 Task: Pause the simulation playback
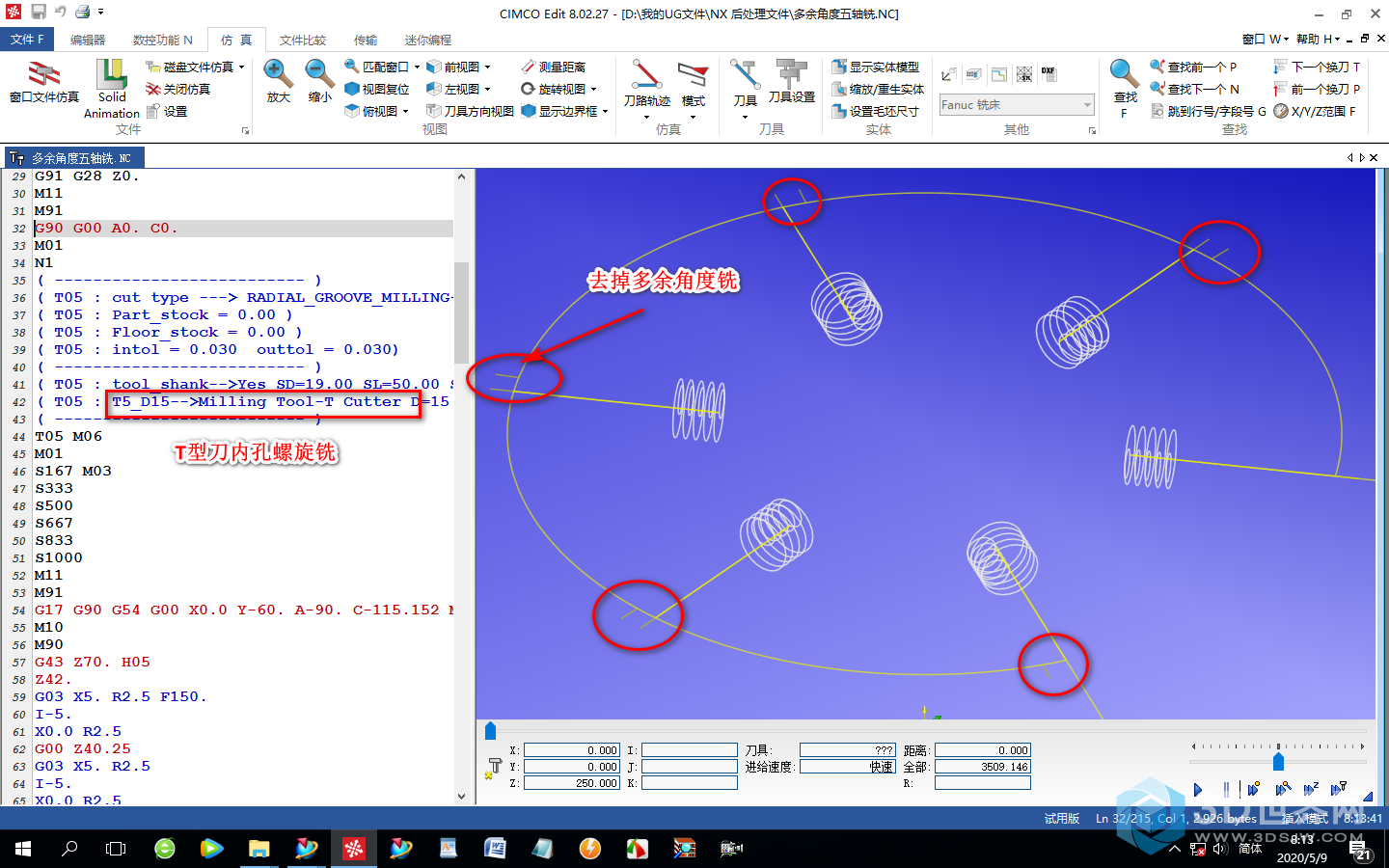point(1227,790)
